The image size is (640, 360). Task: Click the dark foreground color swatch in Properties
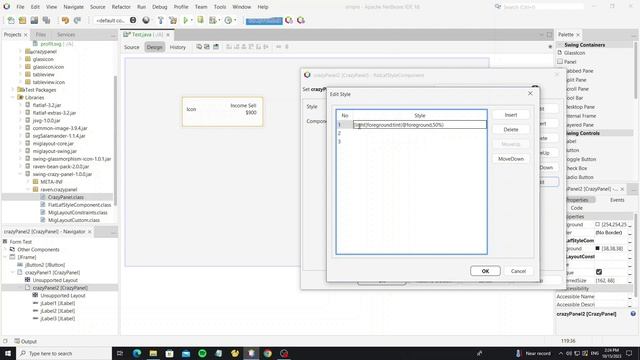click(x=597, y=248)
